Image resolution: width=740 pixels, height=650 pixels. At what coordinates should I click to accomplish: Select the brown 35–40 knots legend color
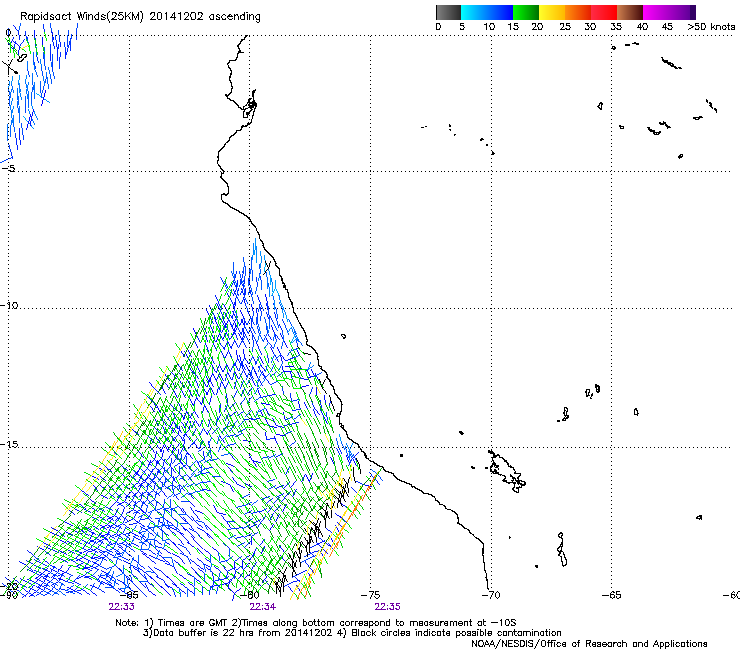pyautogui.click(x=630, y=12)
